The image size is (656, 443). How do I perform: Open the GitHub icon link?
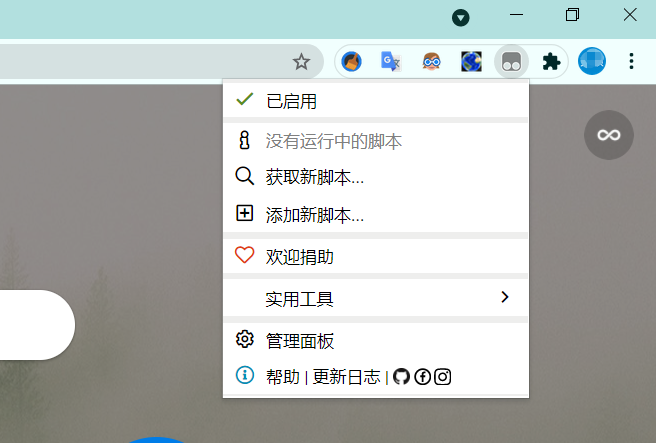[x=401, y=377]
